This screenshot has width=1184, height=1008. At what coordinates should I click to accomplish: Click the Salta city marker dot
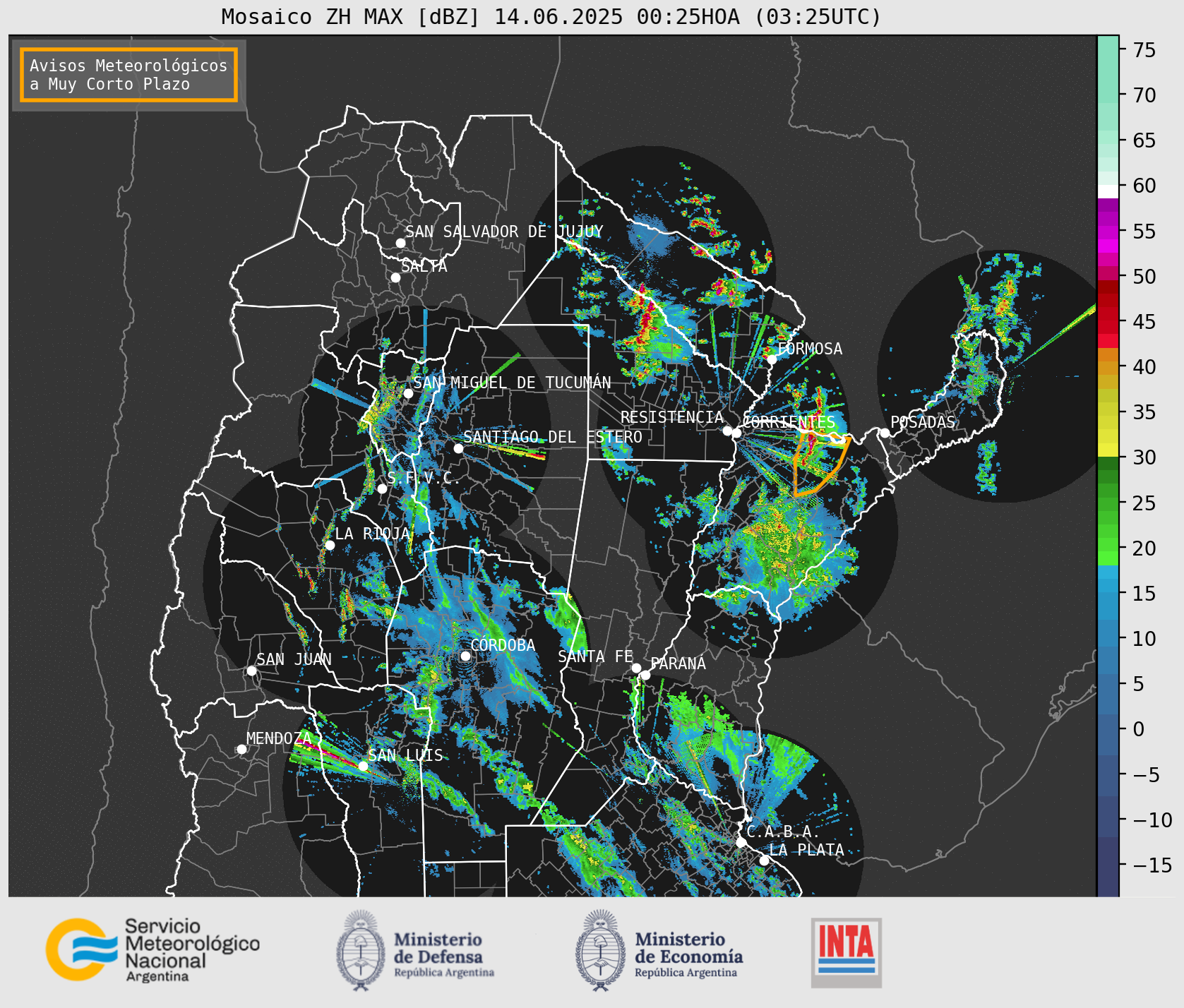pos(395,277)
